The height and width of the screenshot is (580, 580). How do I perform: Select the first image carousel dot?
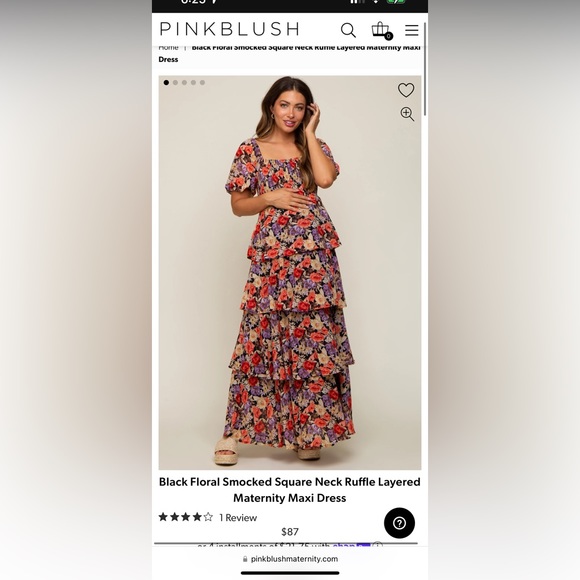(166, 82)
